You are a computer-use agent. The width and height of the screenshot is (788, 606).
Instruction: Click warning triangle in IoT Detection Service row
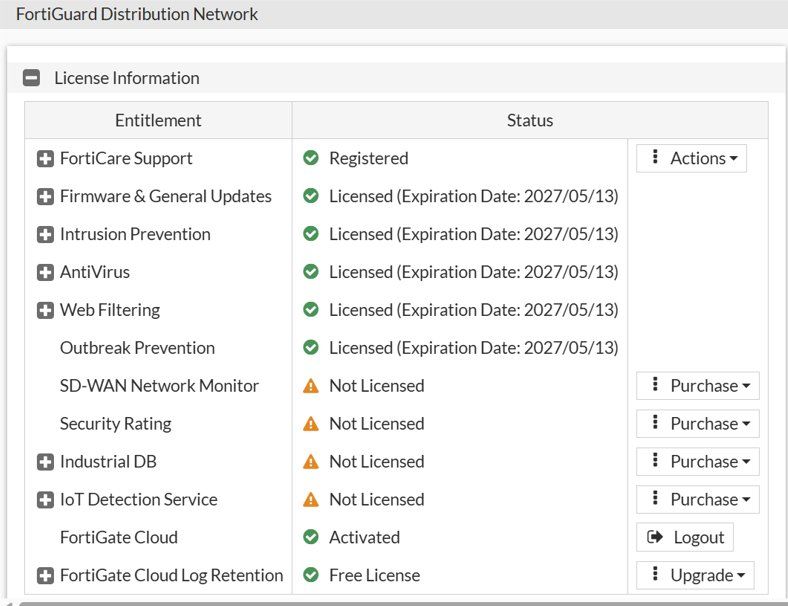pyautogui.click(x=311, y=499)
